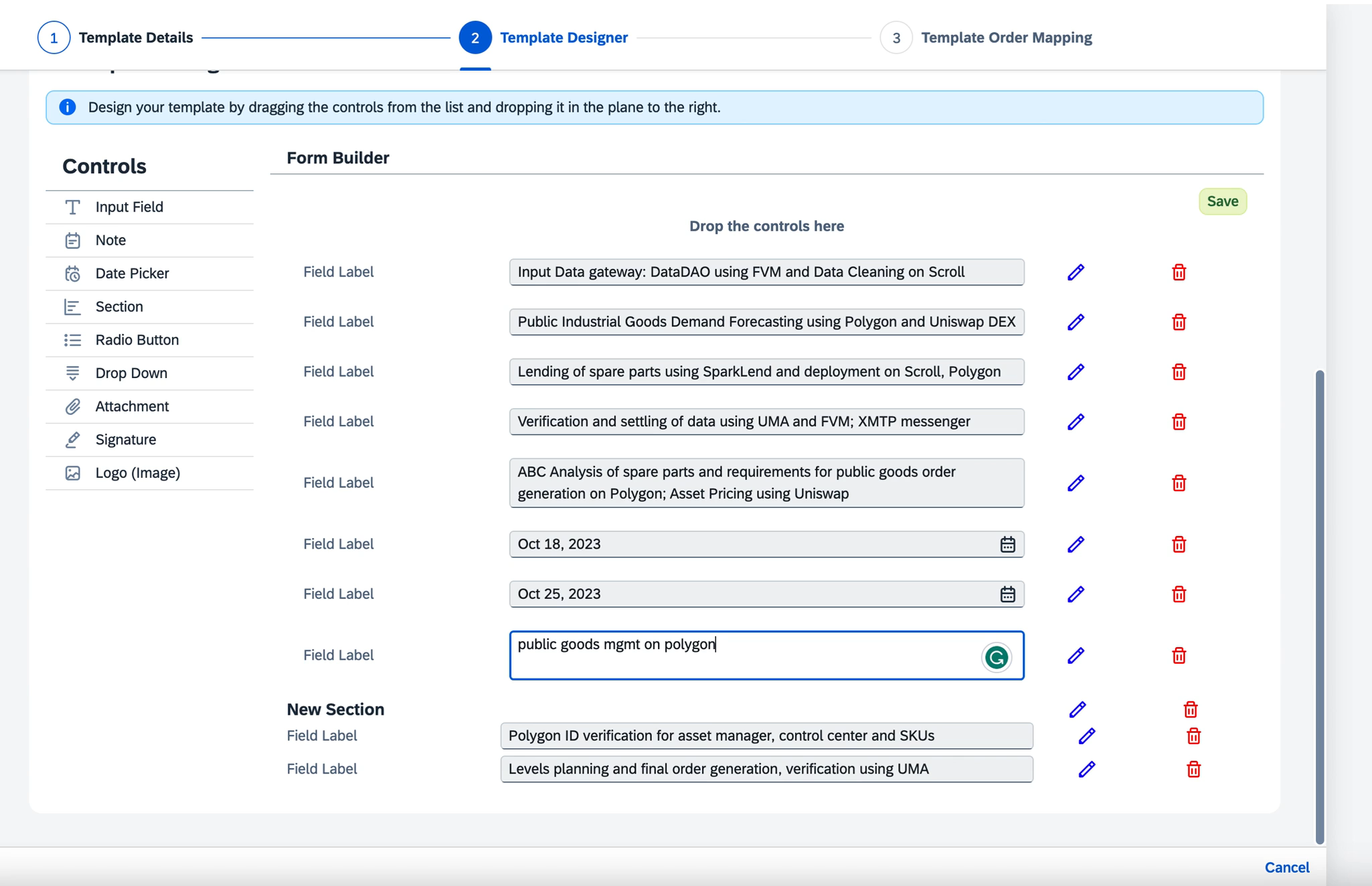This screenshot has height=886, width=1372.
Task: Pick the Date Picker control
Action: click(x=149, y=273)
